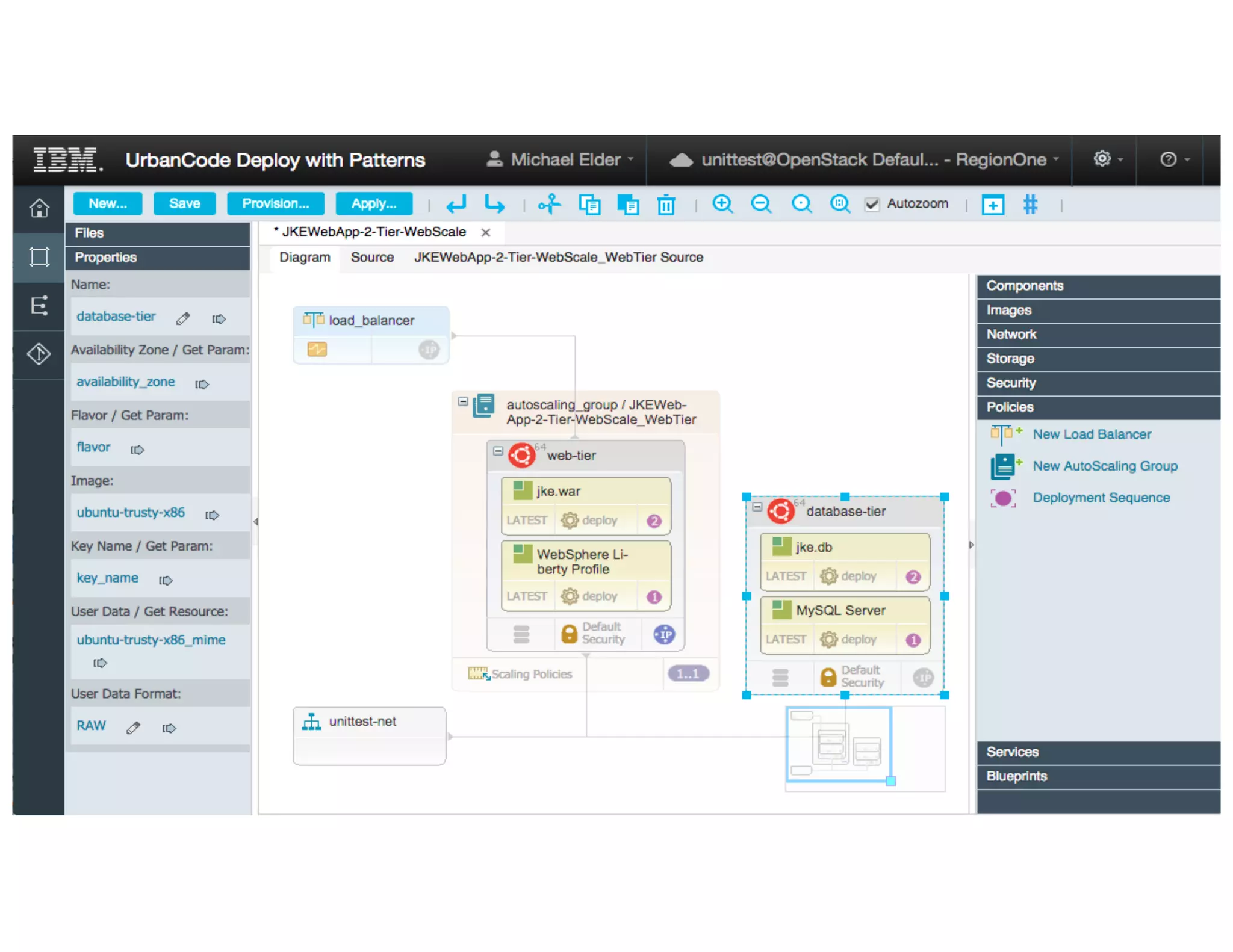The height and width of the screenshot is (952, 1233).
Task: Collapse the web-tier node
Action: coord(498,451)
